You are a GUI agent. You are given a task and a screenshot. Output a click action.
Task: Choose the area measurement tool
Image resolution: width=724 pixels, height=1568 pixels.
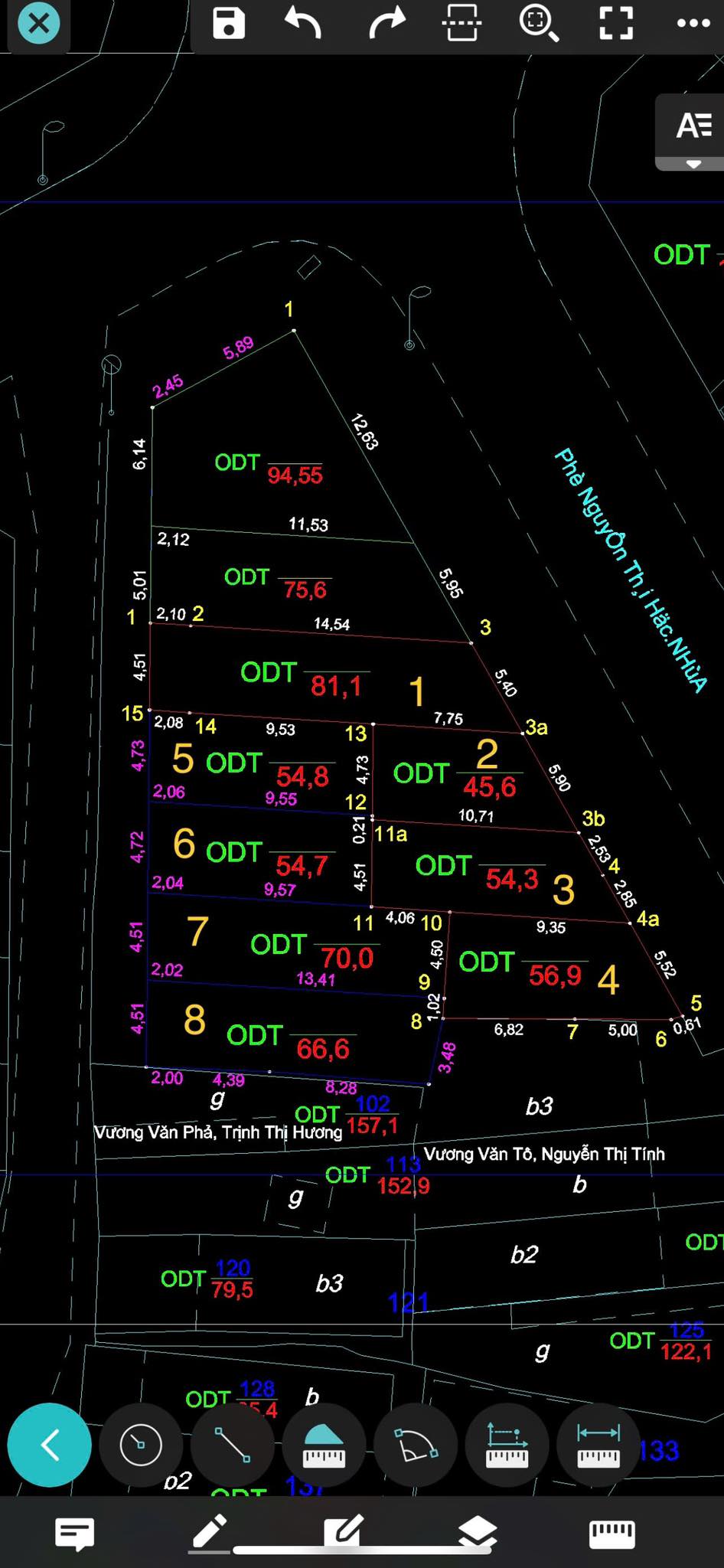(324, 1445)
